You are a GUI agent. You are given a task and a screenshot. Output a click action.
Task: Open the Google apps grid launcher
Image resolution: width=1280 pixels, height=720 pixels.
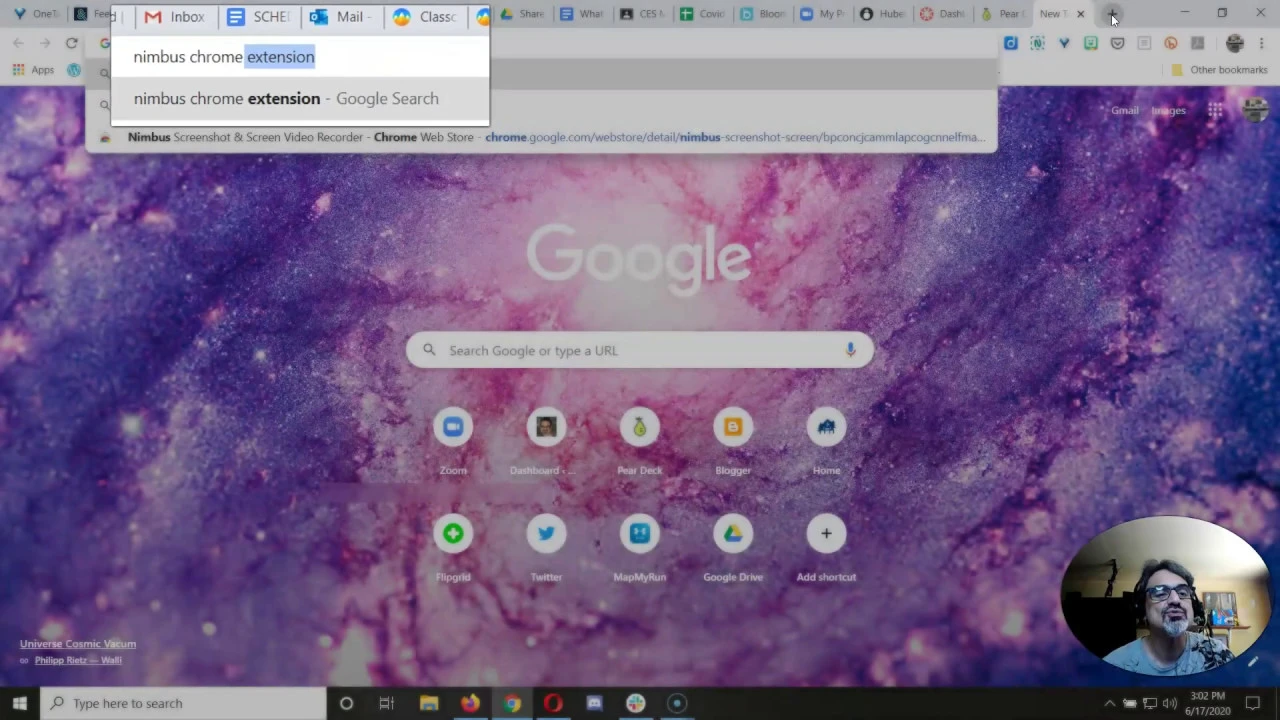point(1215,111)
